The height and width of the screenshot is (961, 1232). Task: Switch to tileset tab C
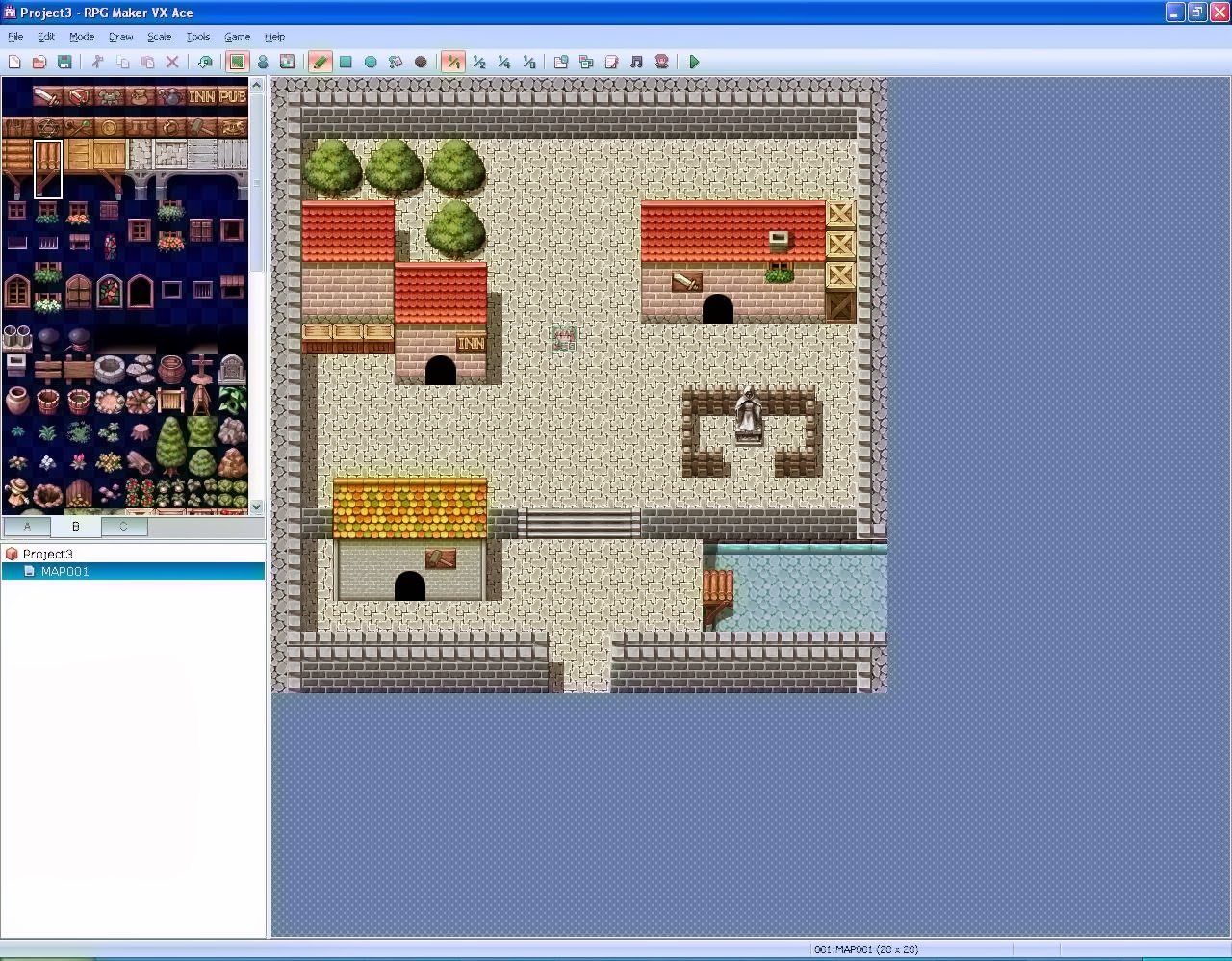[x=123, y=526]
